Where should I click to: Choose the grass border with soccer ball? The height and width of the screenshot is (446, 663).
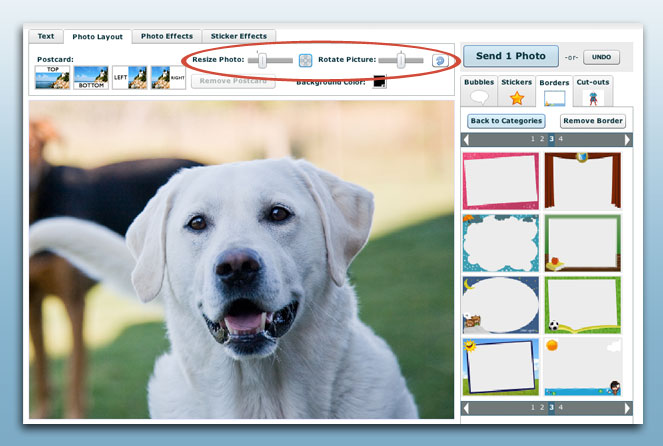coord(583,305)
